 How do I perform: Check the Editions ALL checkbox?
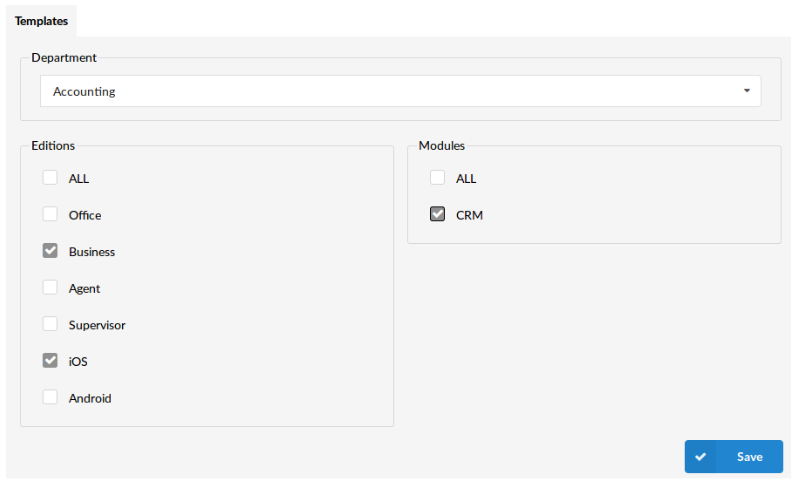coord(50,177)
